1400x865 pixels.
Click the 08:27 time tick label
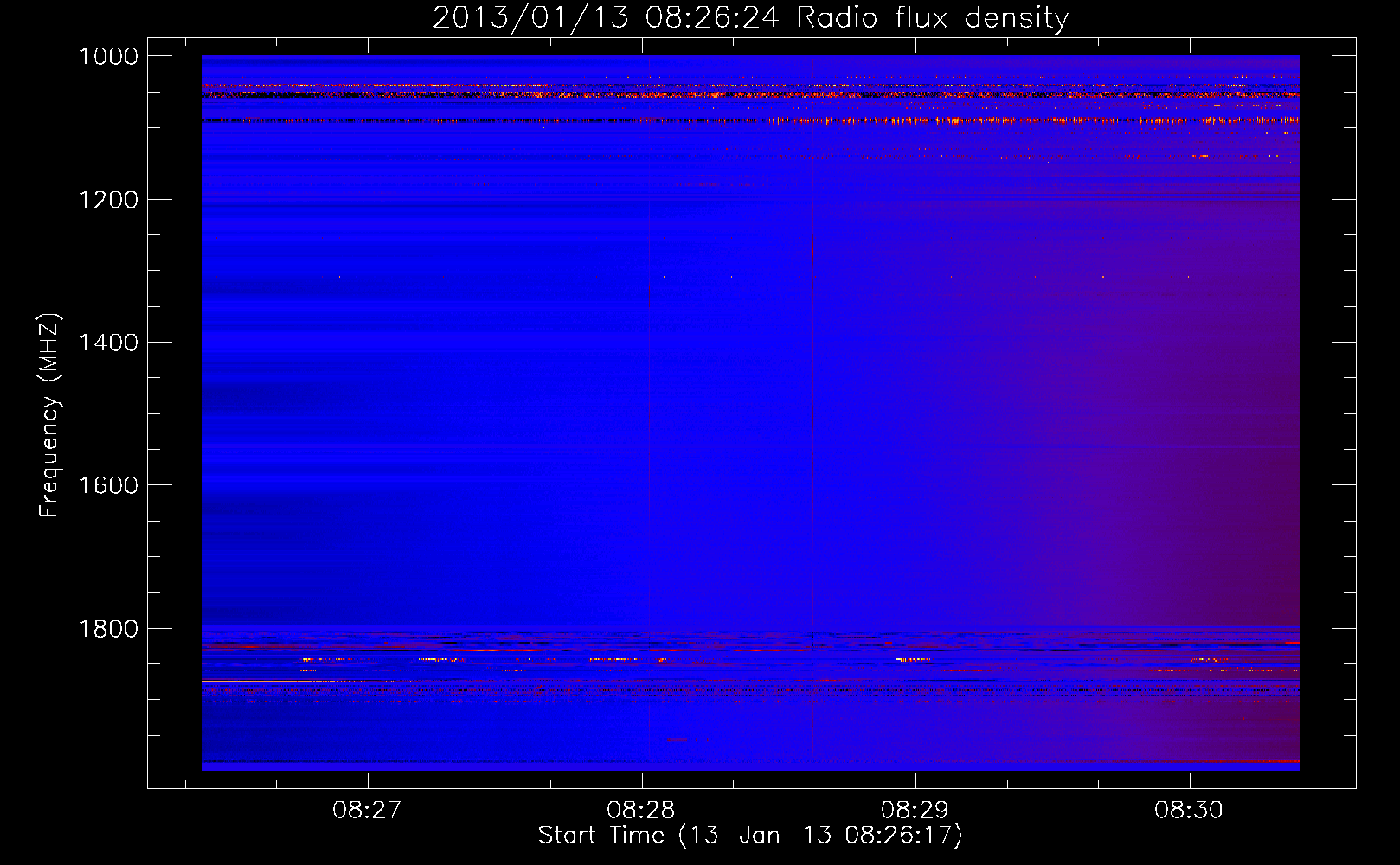click(x=367, y=810)
